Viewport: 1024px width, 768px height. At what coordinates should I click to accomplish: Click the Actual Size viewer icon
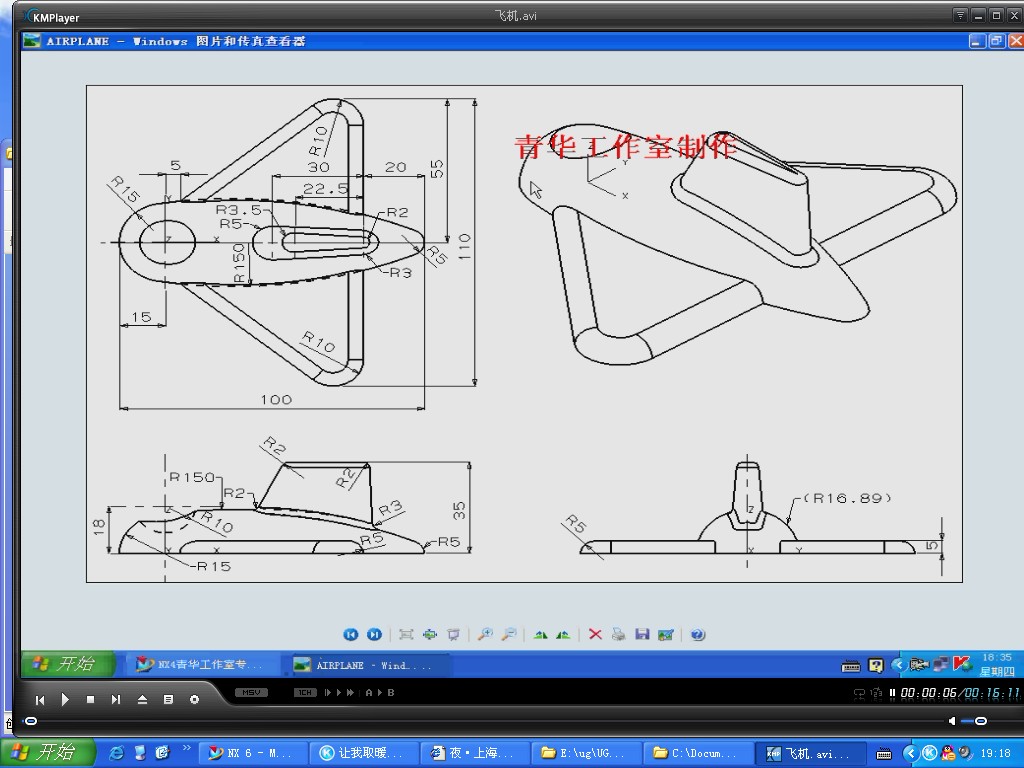pos(430,634)
